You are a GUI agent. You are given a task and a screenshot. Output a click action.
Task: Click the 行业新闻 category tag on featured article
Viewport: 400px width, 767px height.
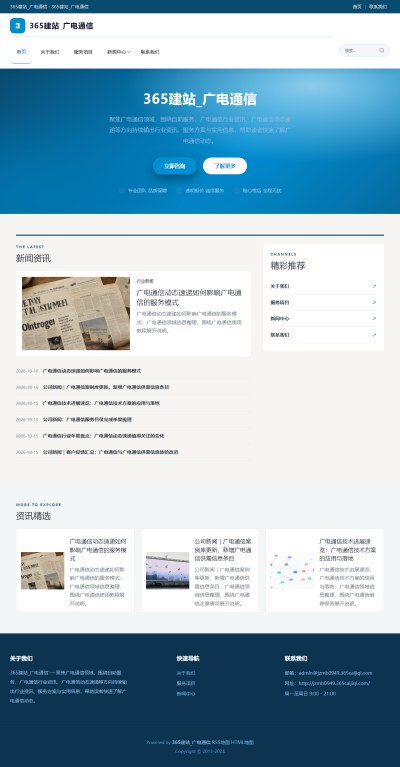point(145,281)
